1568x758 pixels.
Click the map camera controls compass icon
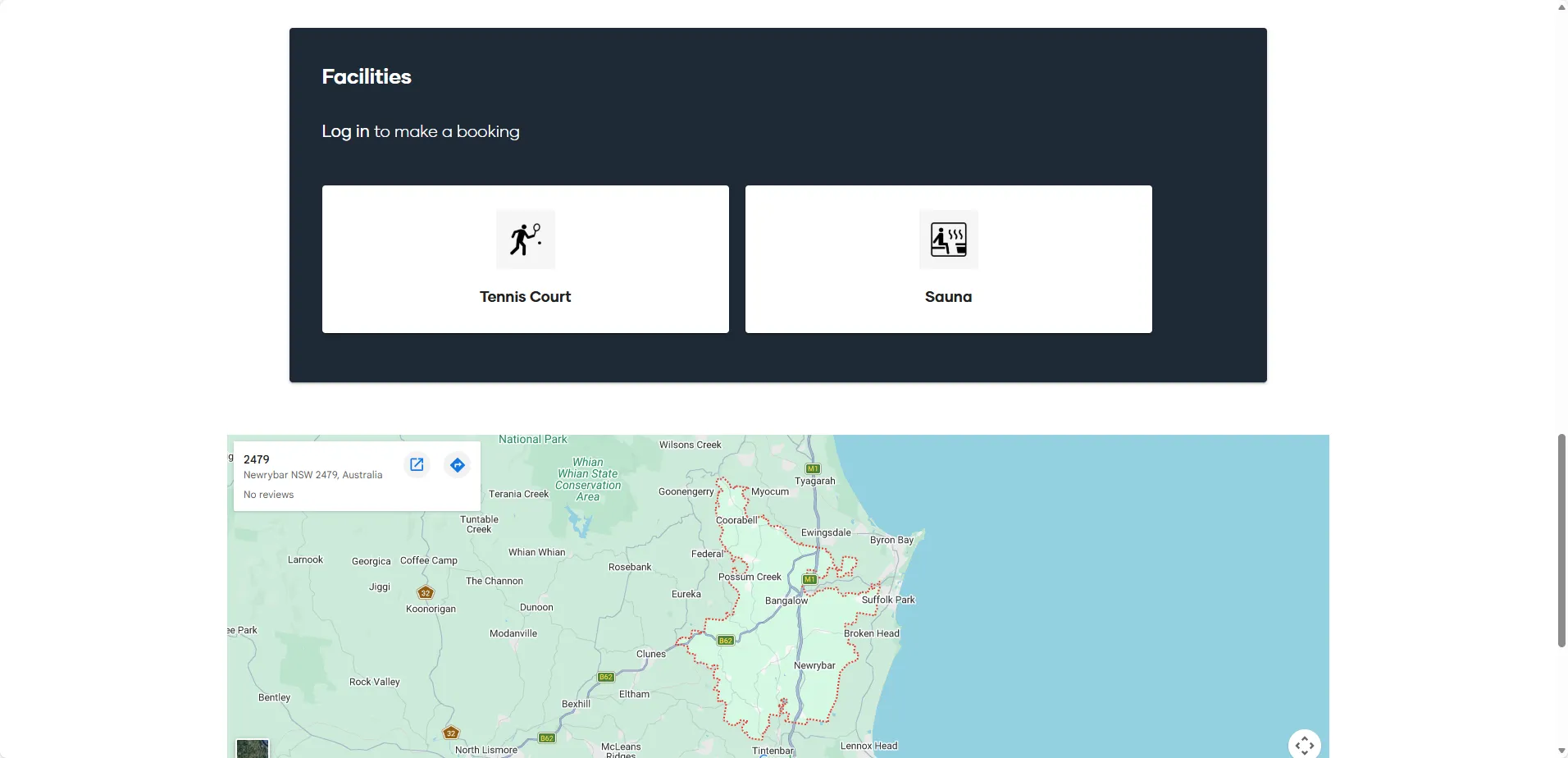tap(1305, 745)
